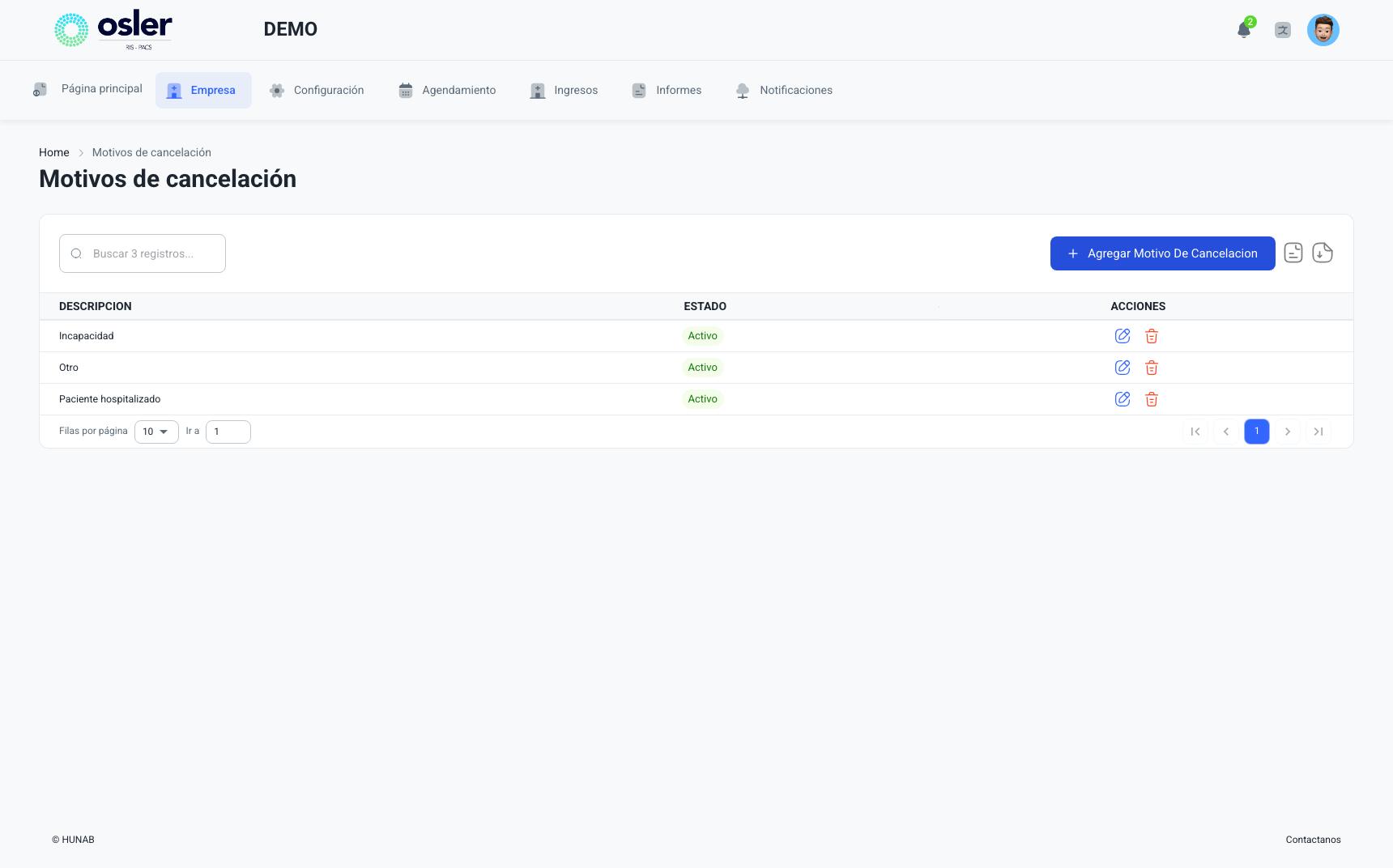Sort by DESCRIPCION column header
This screenshot has width=1393, height=868.
pos(96,306)
